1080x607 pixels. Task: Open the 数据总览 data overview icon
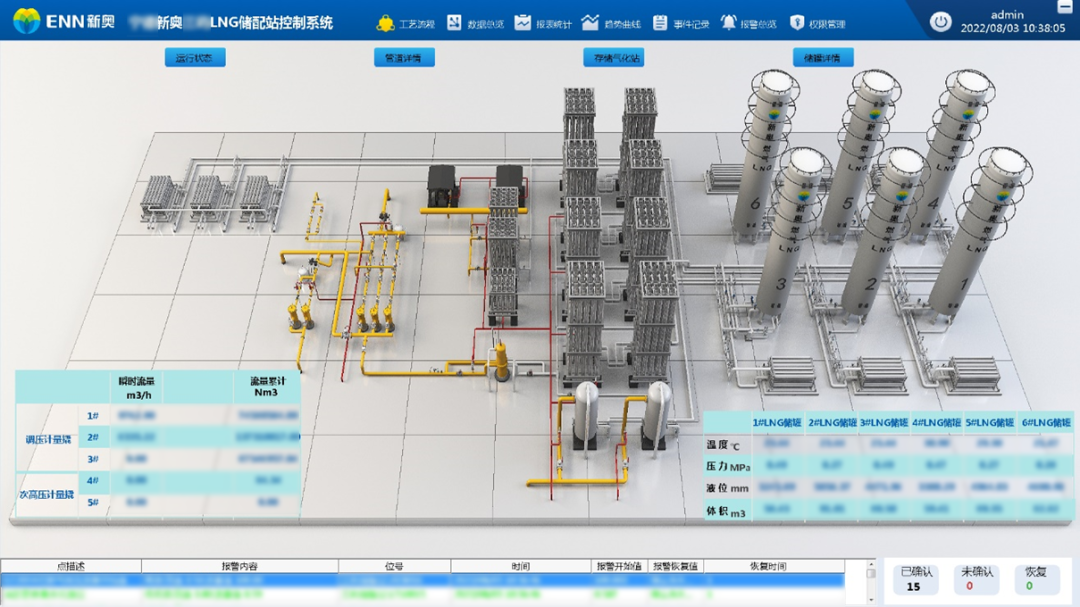click(x=454, y=23)
